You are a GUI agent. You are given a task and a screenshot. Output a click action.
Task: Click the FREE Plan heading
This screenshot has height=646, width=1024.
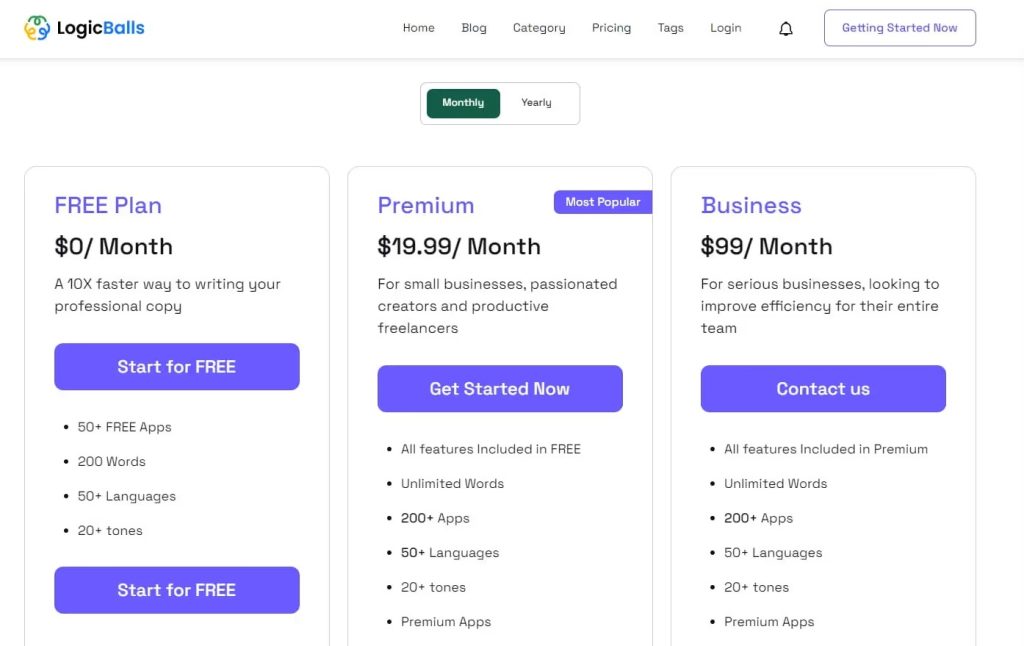coord(108,206)
